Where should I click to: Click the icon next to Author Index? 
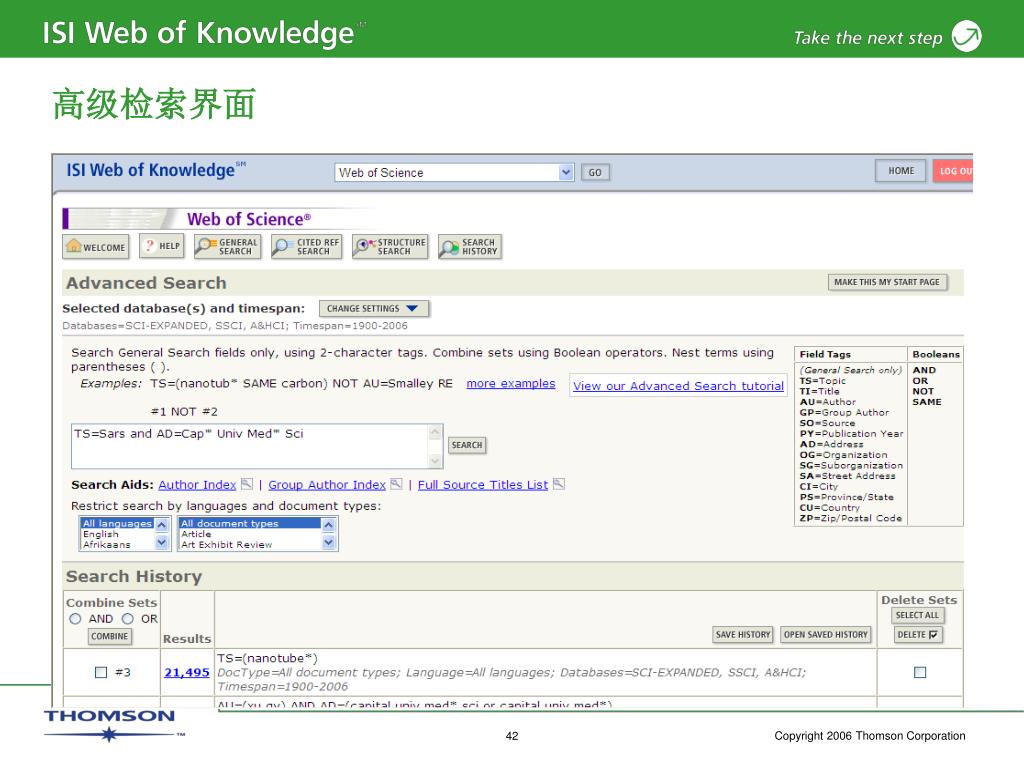(x=247, y=484)
